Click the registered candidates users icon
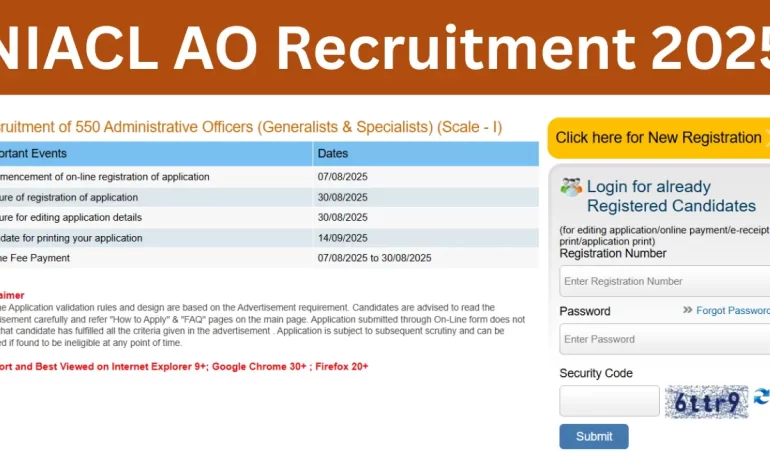Screen dimensions: 770x470 [x=571, y=187]
